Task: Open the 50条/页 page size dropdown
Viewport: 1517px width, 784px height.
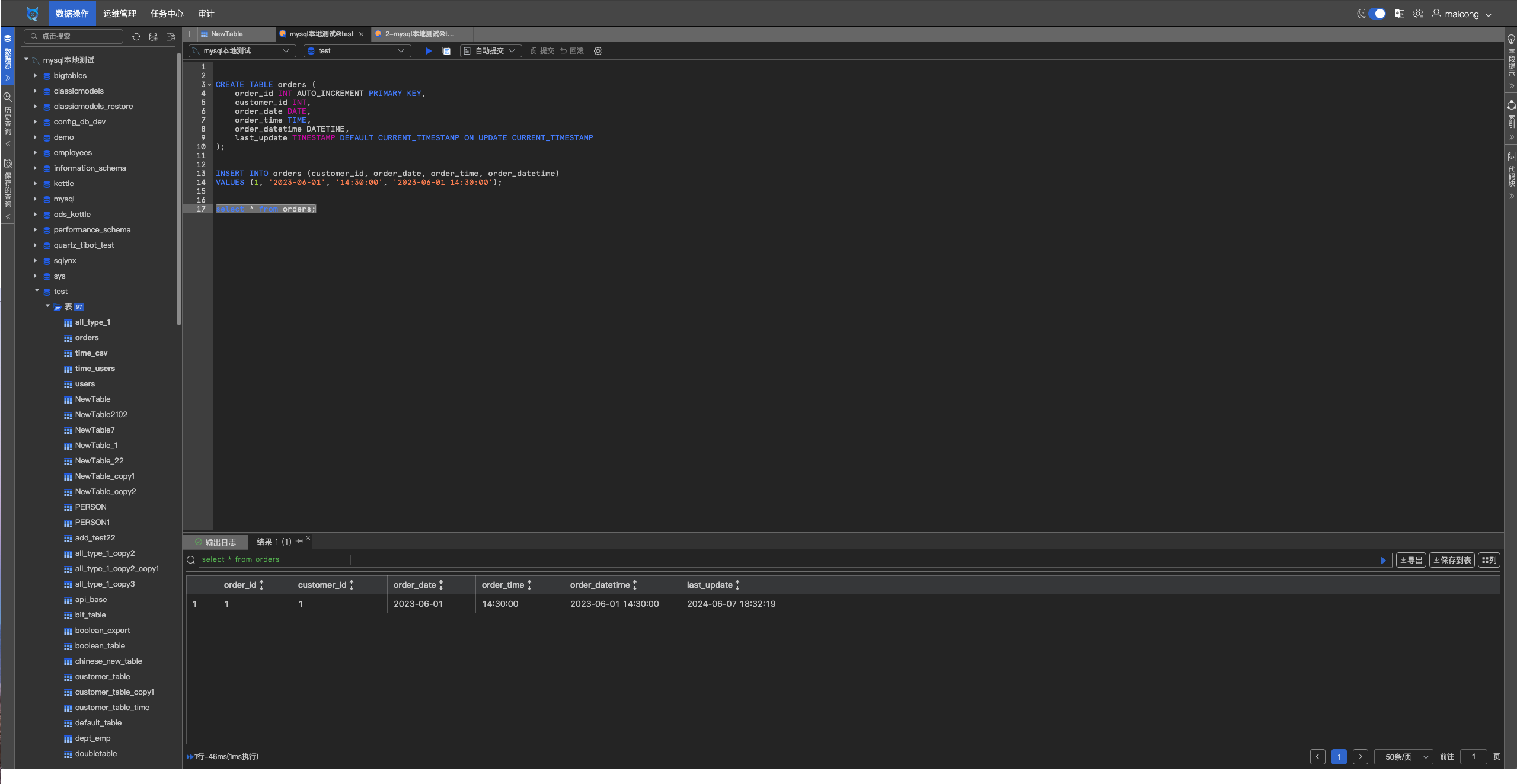Action: 1403,757
